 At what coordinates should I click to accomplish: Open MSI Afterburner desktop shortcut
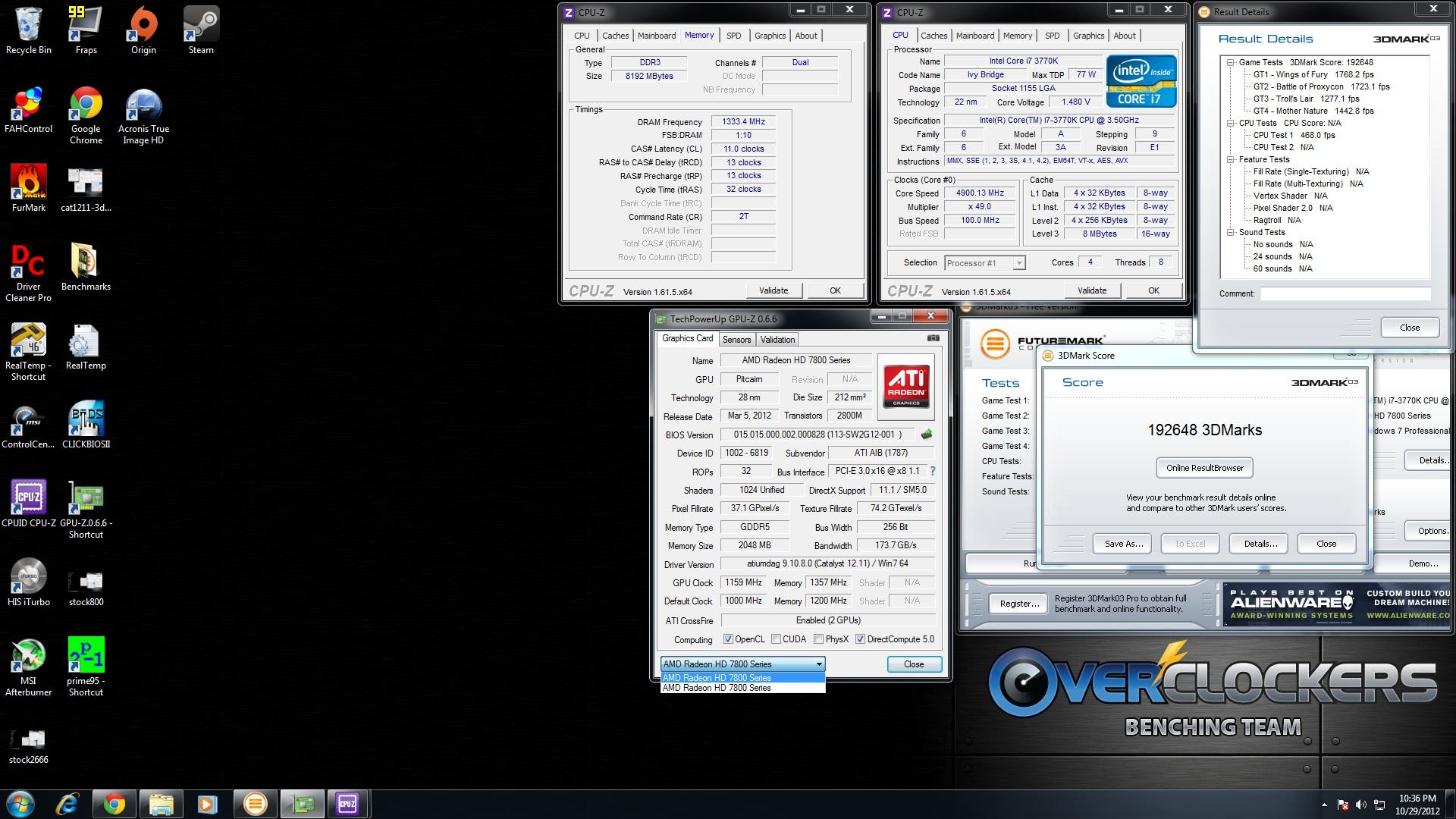pos(29,667)
